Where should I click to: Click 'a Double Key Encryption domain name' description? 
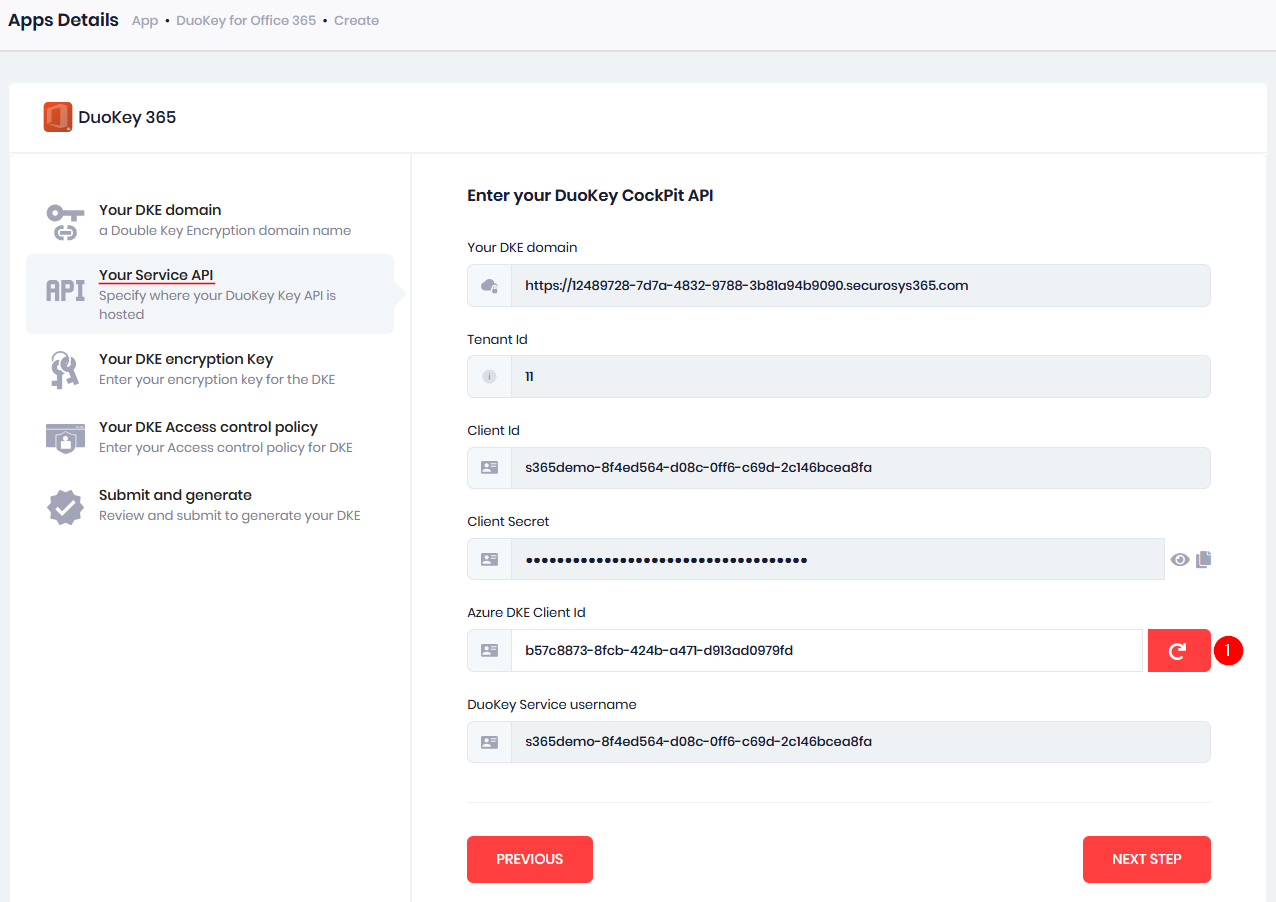[x=225, y=230]
